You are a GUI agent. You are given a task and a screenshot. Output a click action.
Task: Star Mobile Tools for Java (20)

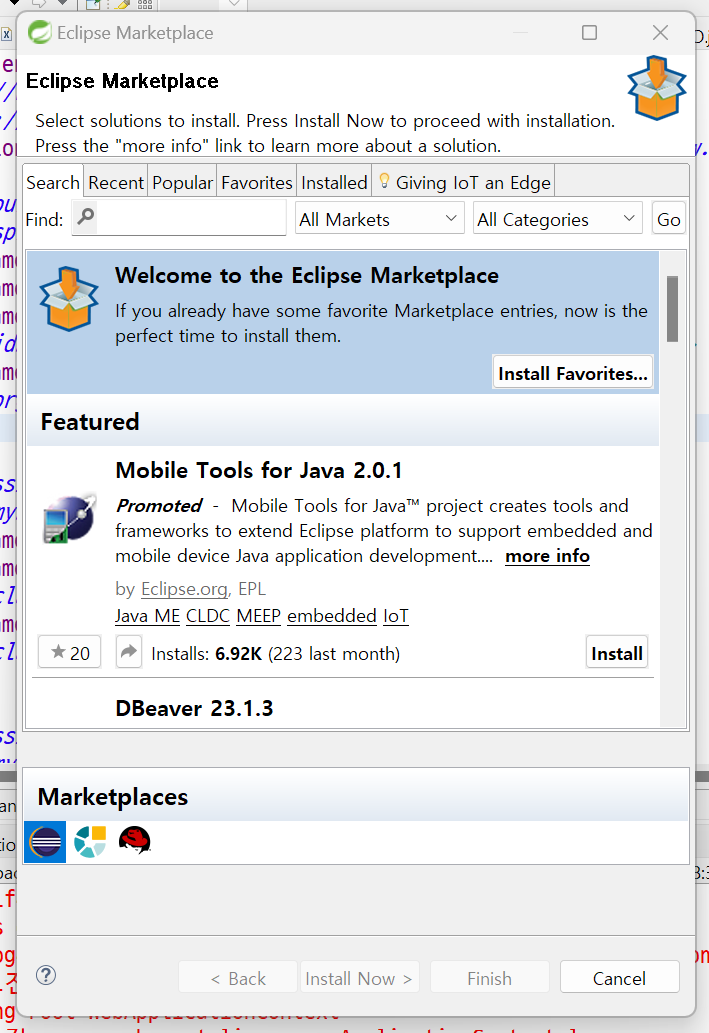pos(69,652)
